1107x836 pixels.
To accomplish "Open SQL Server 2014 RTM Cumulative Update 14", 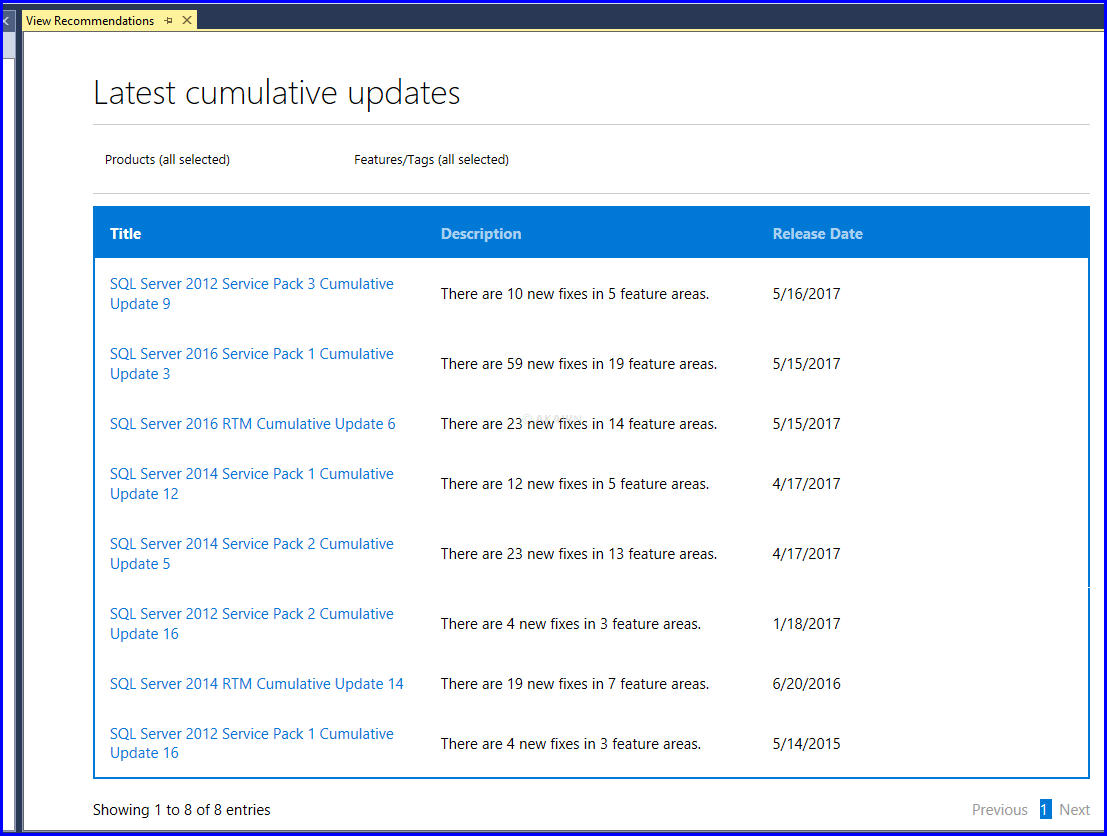I will click(x=257, y=683).
